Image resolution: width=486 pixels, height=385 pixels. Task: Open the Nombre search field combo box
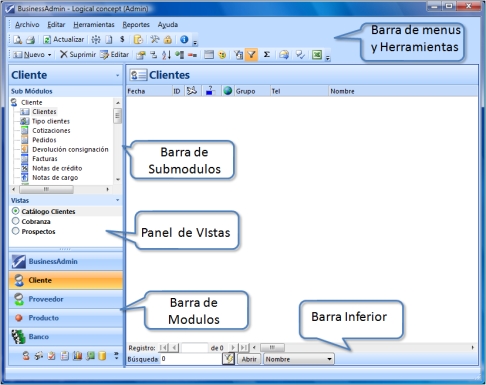coord(299,359)
